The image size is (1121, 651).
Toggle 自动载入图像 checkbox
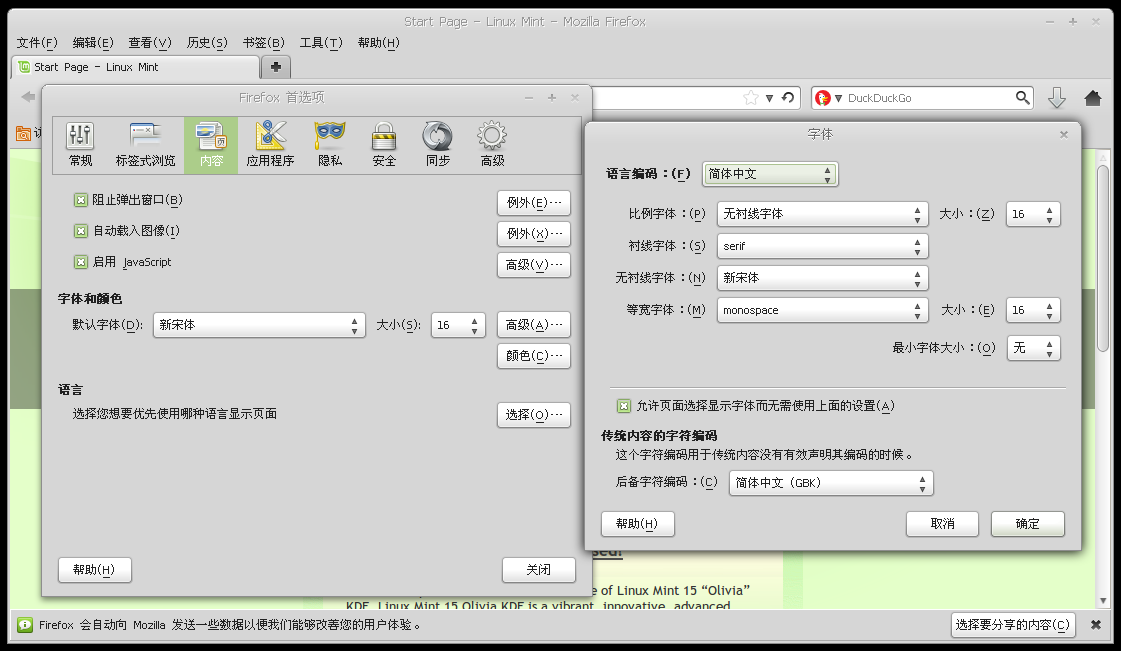pyautogui.click(x=81, y=231)
